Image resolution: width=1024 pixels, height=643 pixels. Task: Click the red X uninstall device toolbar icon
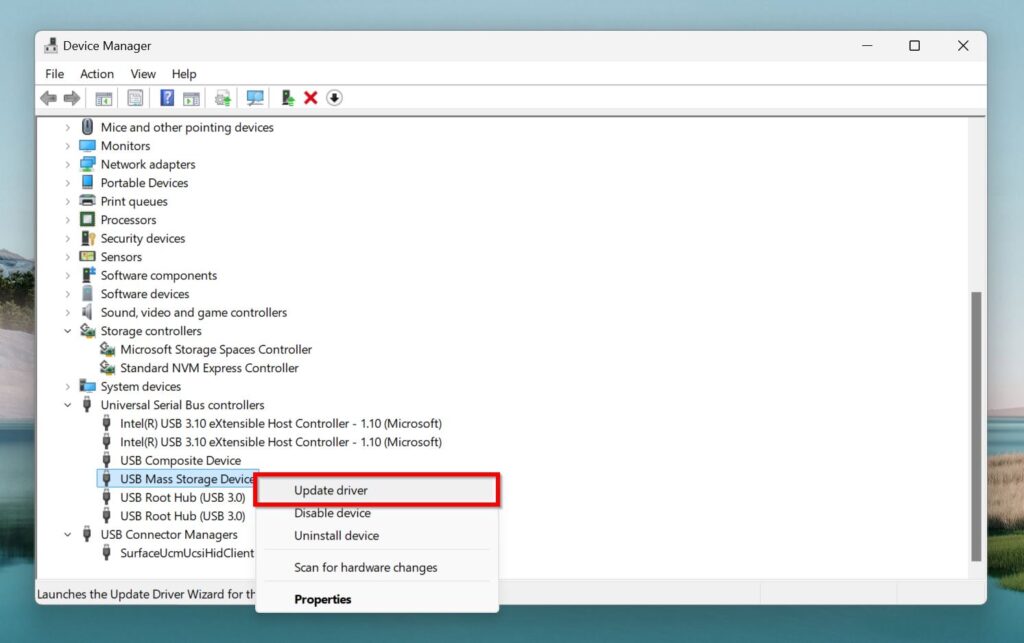[310, 98]
